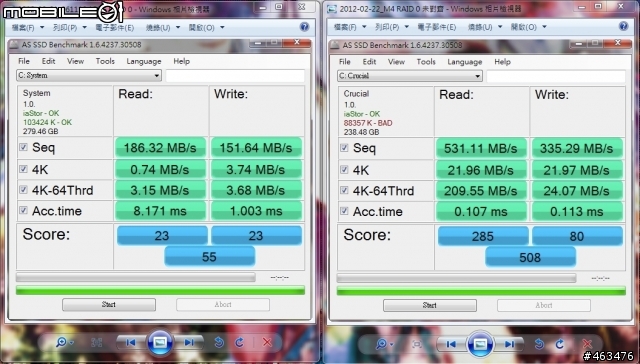Image resolution: width=640 pixels, height=364 pixels.
Task: Toggle Seq checkbox in System benchmark
Action: coord(23,147)
